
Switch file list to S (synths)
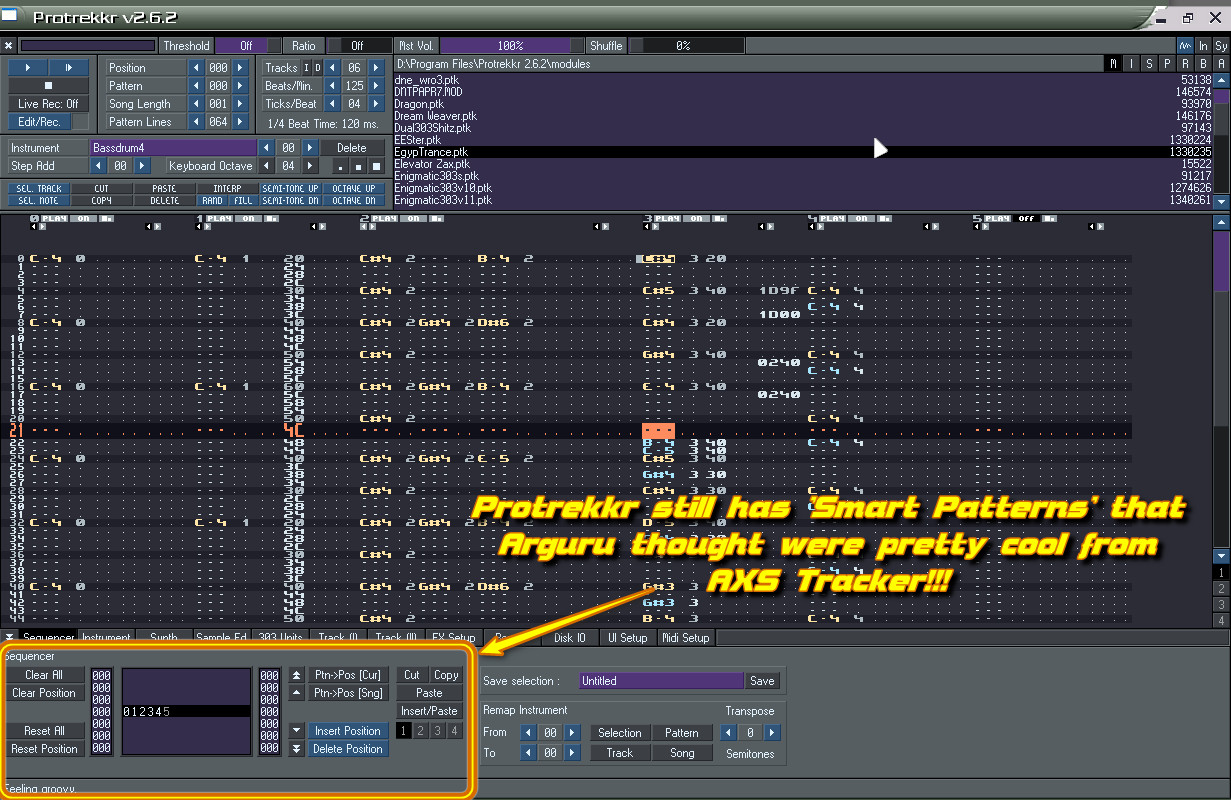[x=1150, y=64]
